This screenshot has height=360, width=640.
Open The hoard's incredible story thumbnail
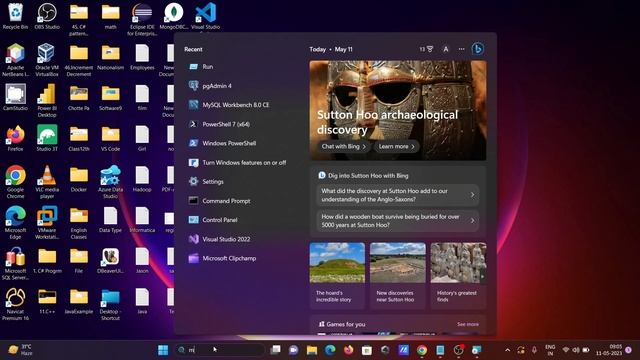pos(337,276)
